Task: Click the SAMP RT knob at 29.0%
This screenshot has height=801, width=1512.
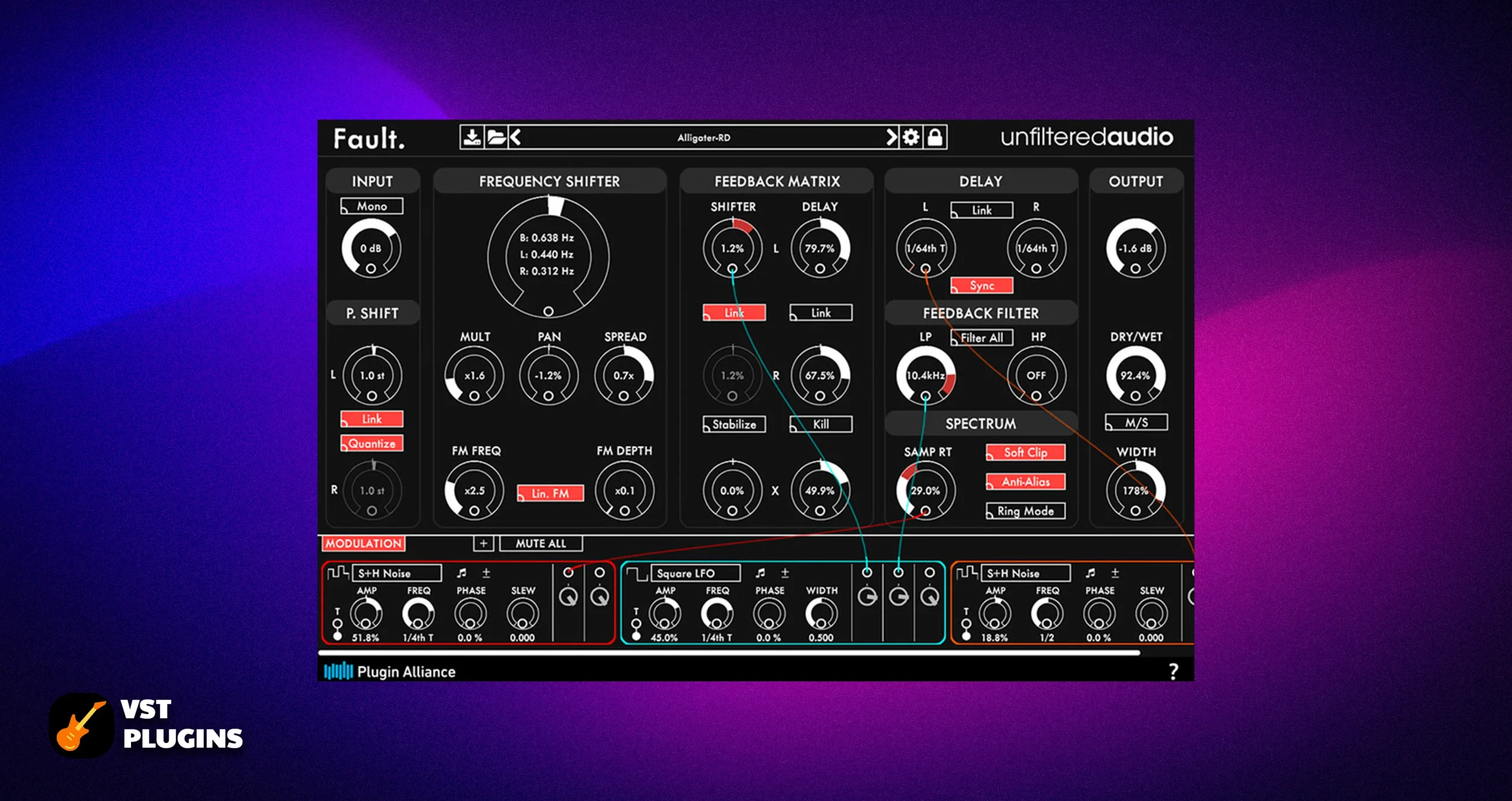Action: (x=926, y=491)
